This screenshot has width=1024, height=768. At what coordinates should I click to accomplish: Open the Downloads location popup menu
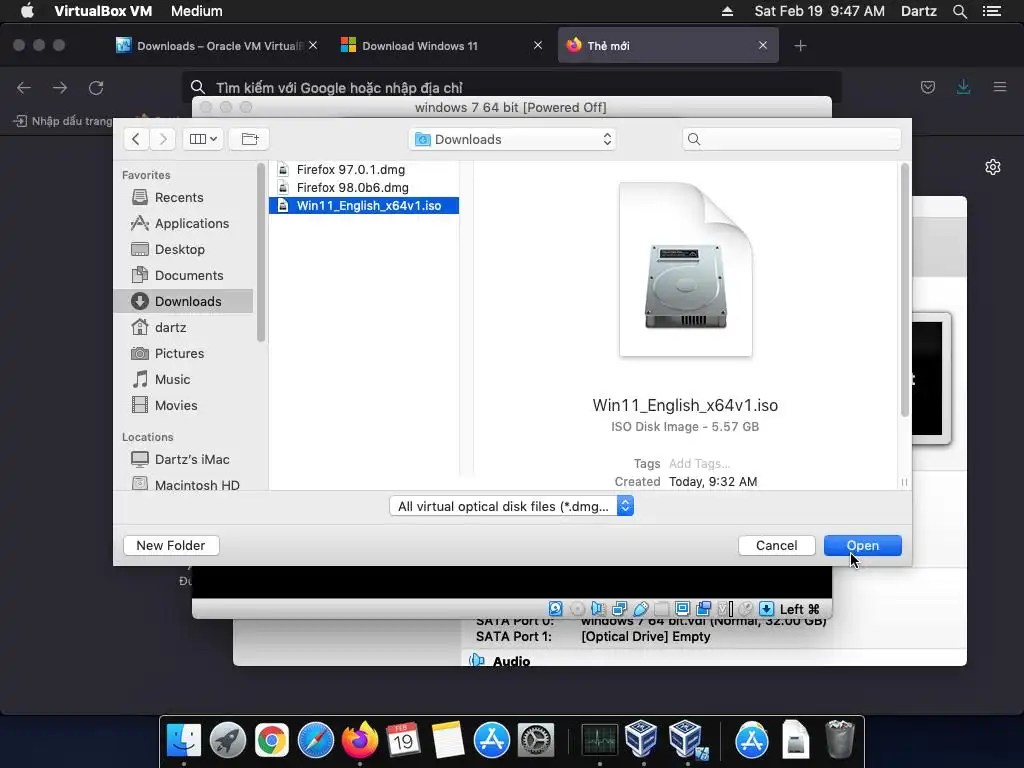click(x=513, y=139)
